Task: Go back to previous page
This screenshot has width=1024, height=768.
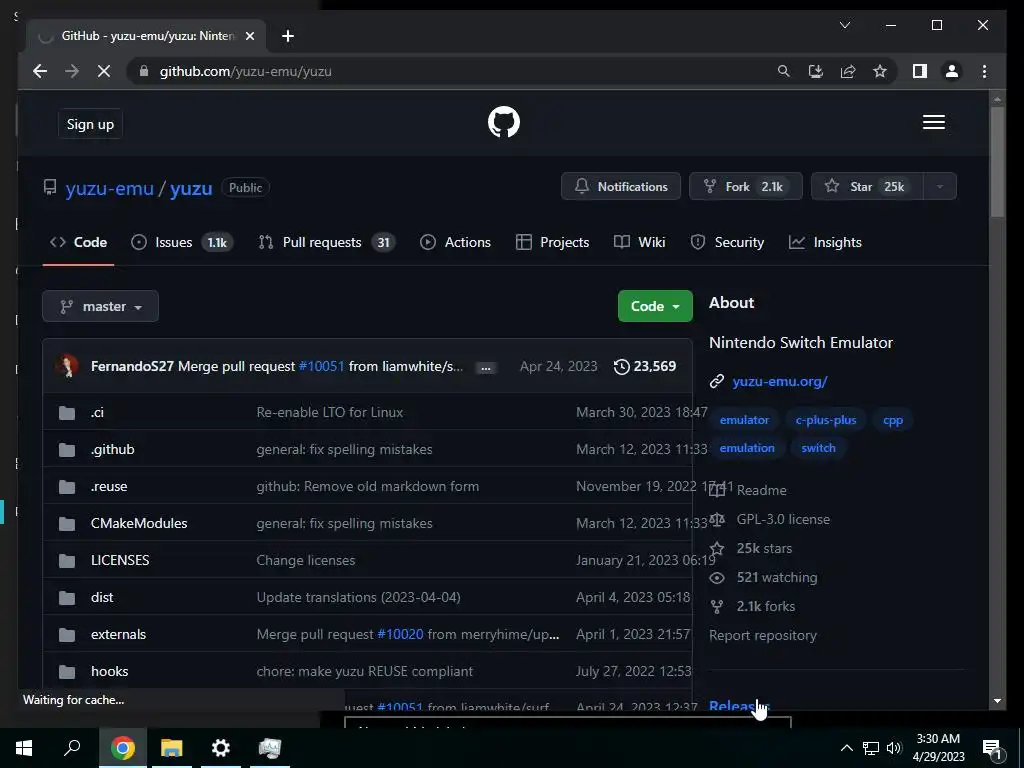Action: pos(40,71)
